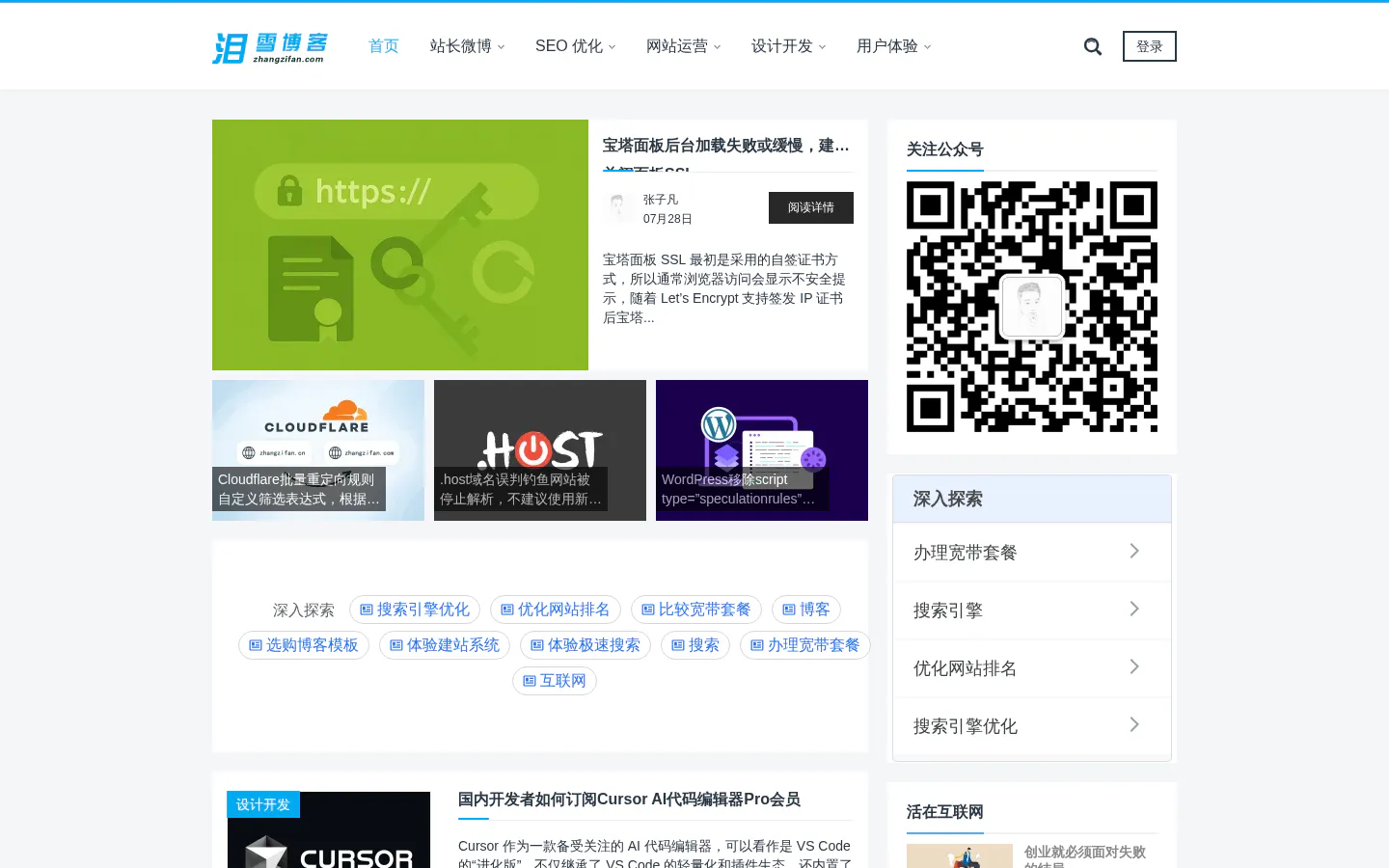Open 办理宽带套餐 in sidebar list
The width and height of the screenshot is (1389, 868).
click(1032, 553)
